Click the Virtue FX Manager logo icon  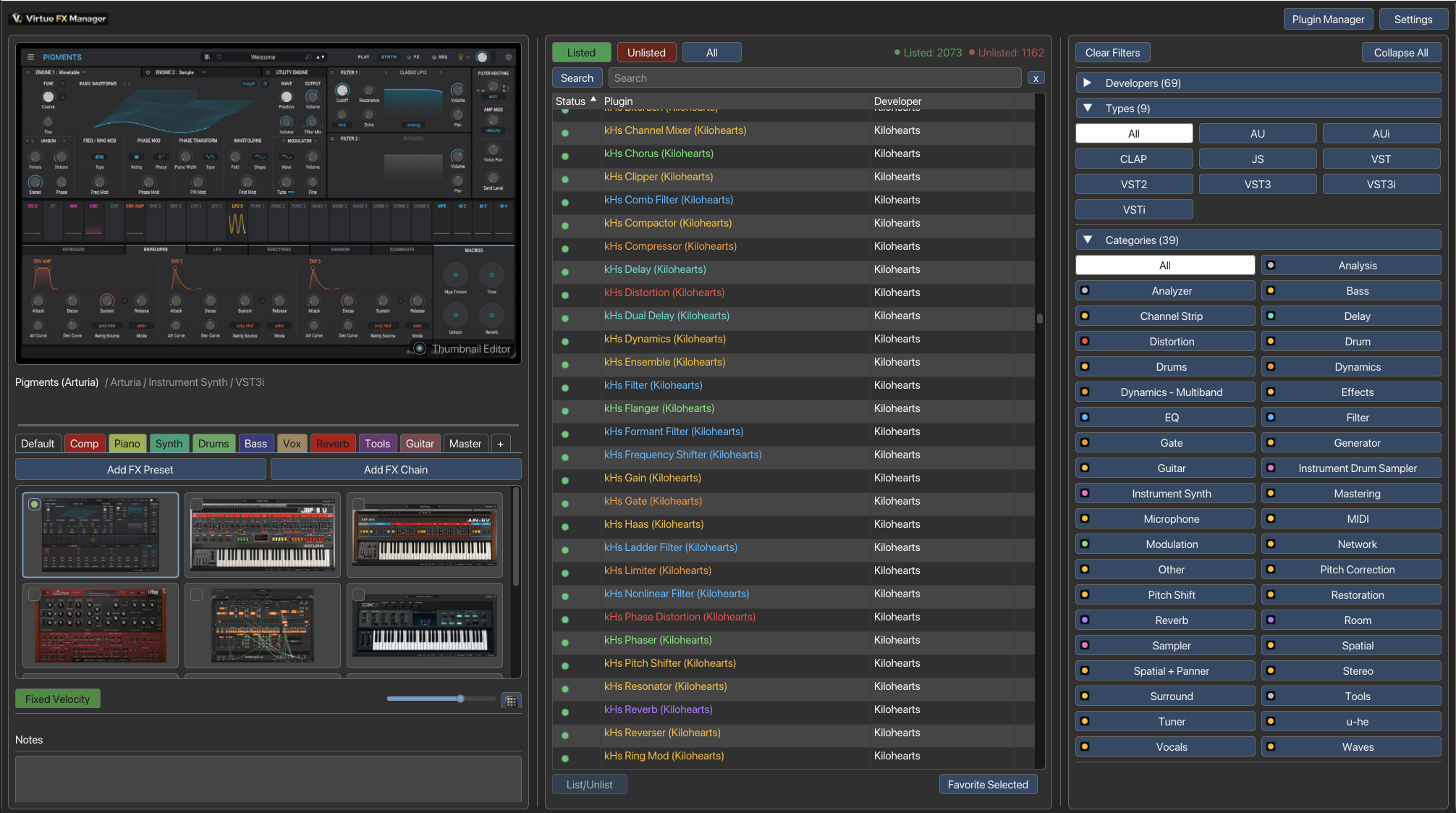[x=17, y=19]
